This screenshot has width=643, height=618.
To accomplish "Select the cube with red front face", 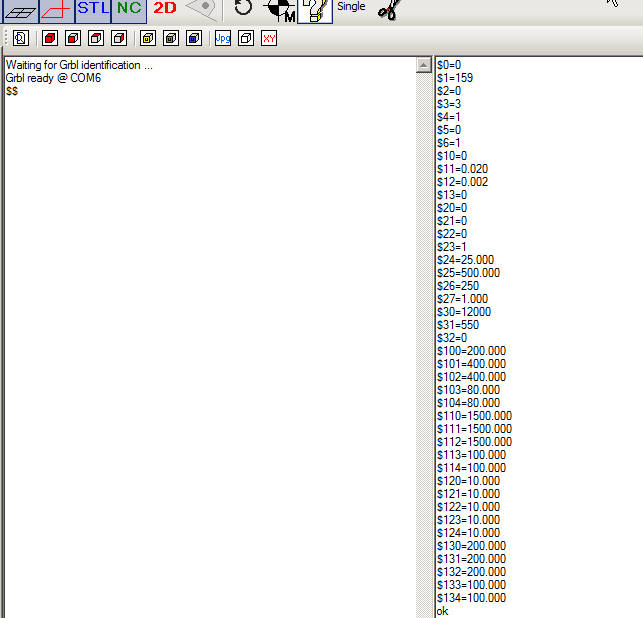I will pos(73,39).
